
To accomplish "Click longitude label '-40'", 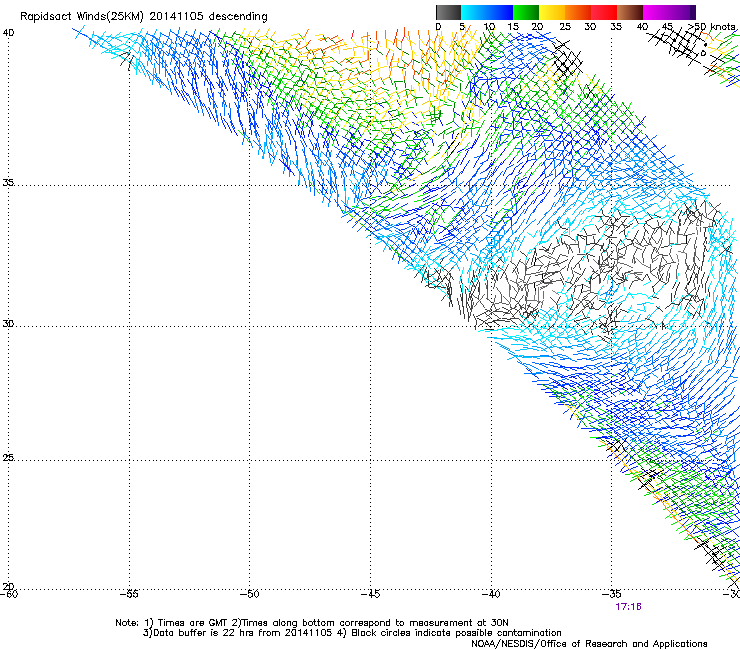I will click(x=491, y=594).
